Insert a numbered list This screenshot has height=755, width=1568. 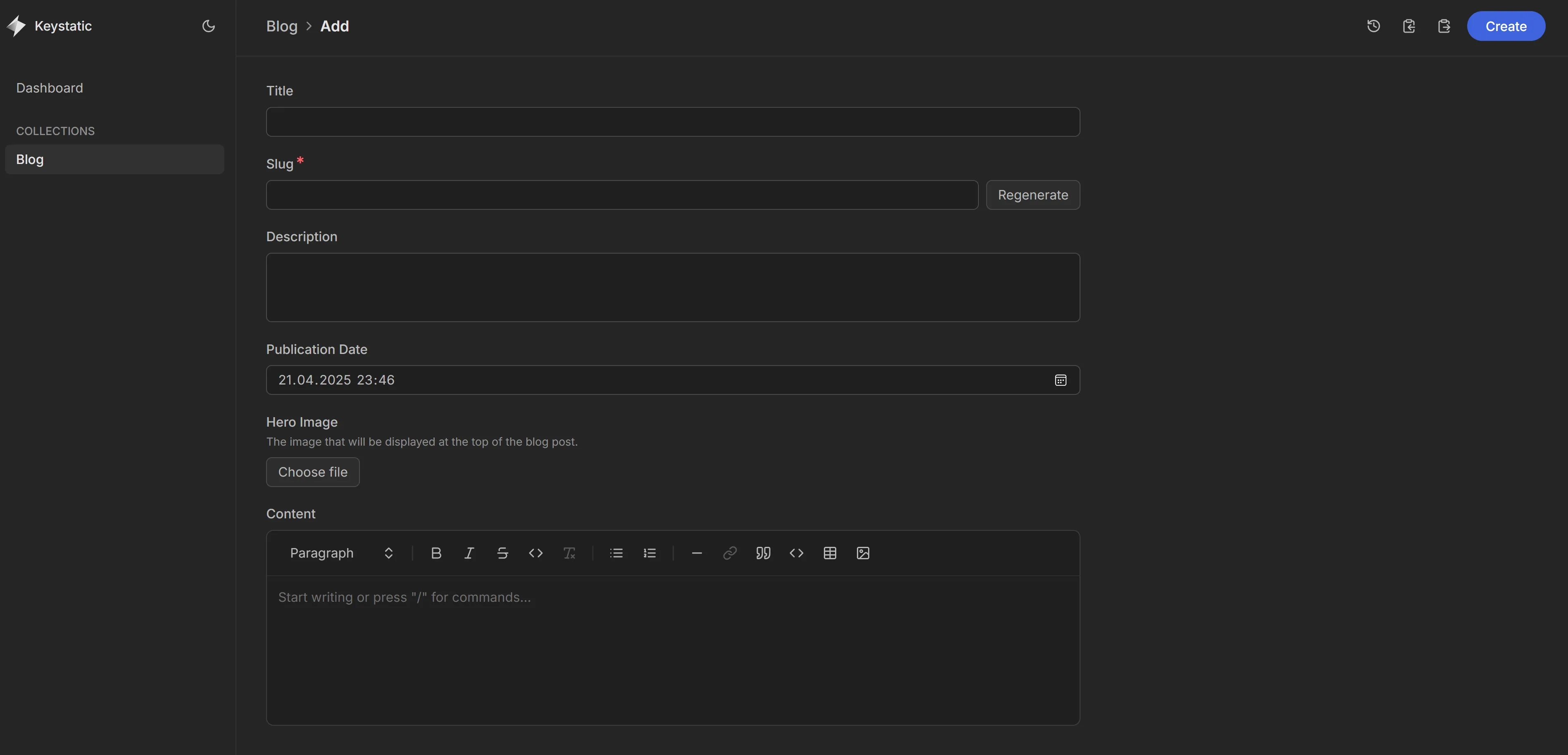[650, 553]
